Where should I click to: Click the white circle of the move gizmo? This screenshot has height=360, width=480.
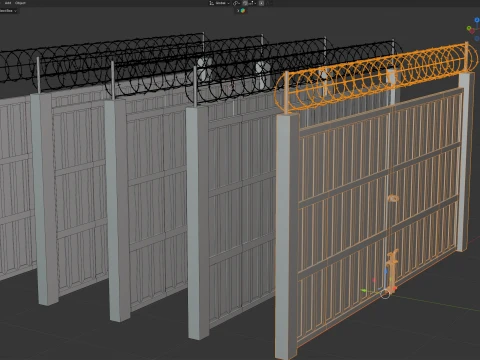pyautogui.click(x=385, y=294)
